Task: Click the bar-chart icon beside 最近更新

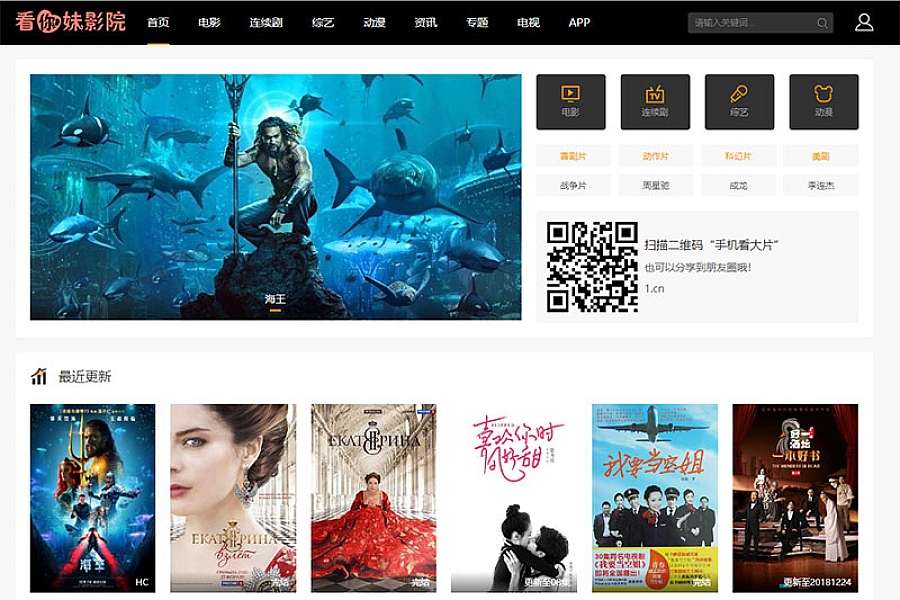Action: point(38,376)
